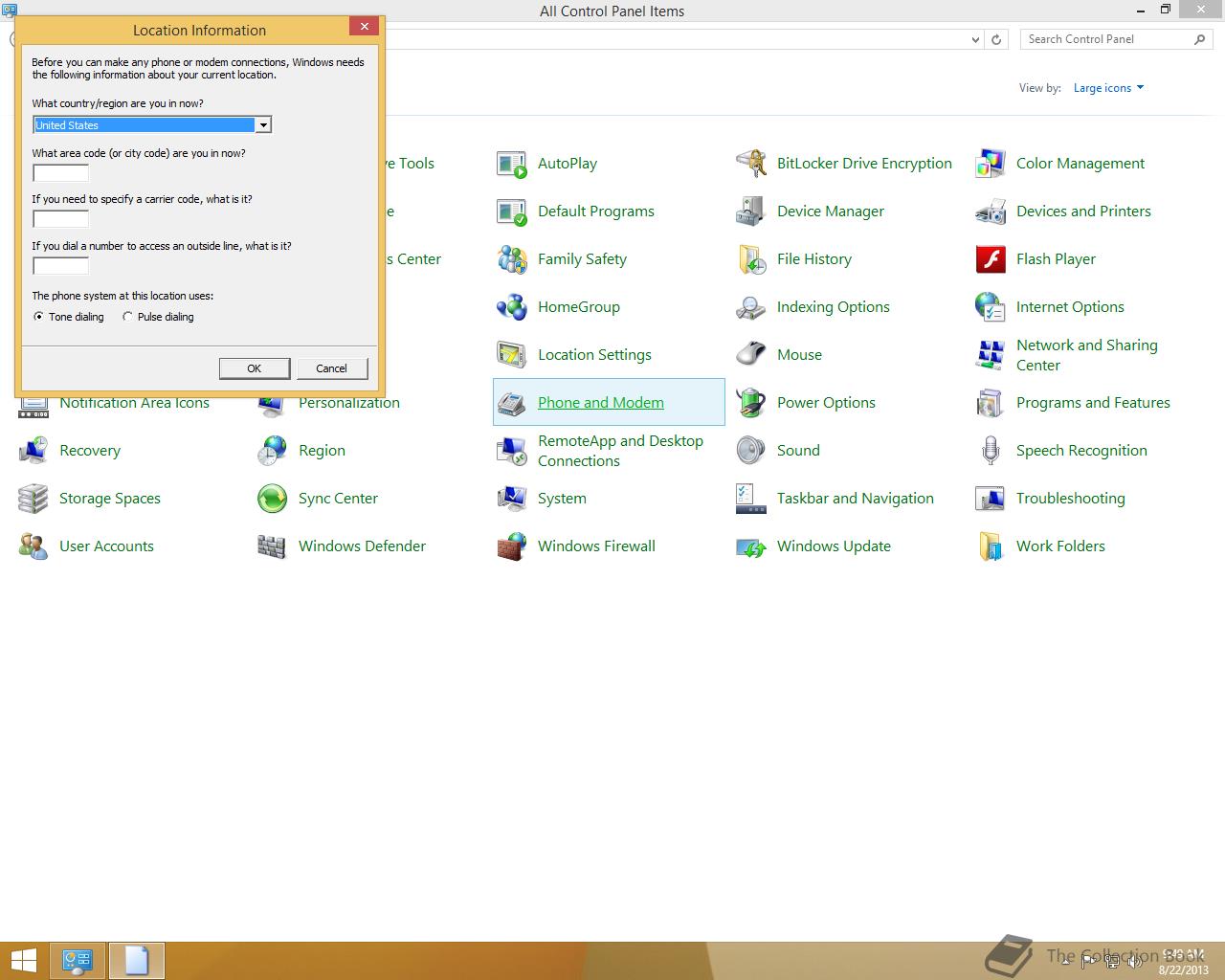Click the HomeGroup icon
The height and width of the screenshot is (980, 1225).
[512, 307]
